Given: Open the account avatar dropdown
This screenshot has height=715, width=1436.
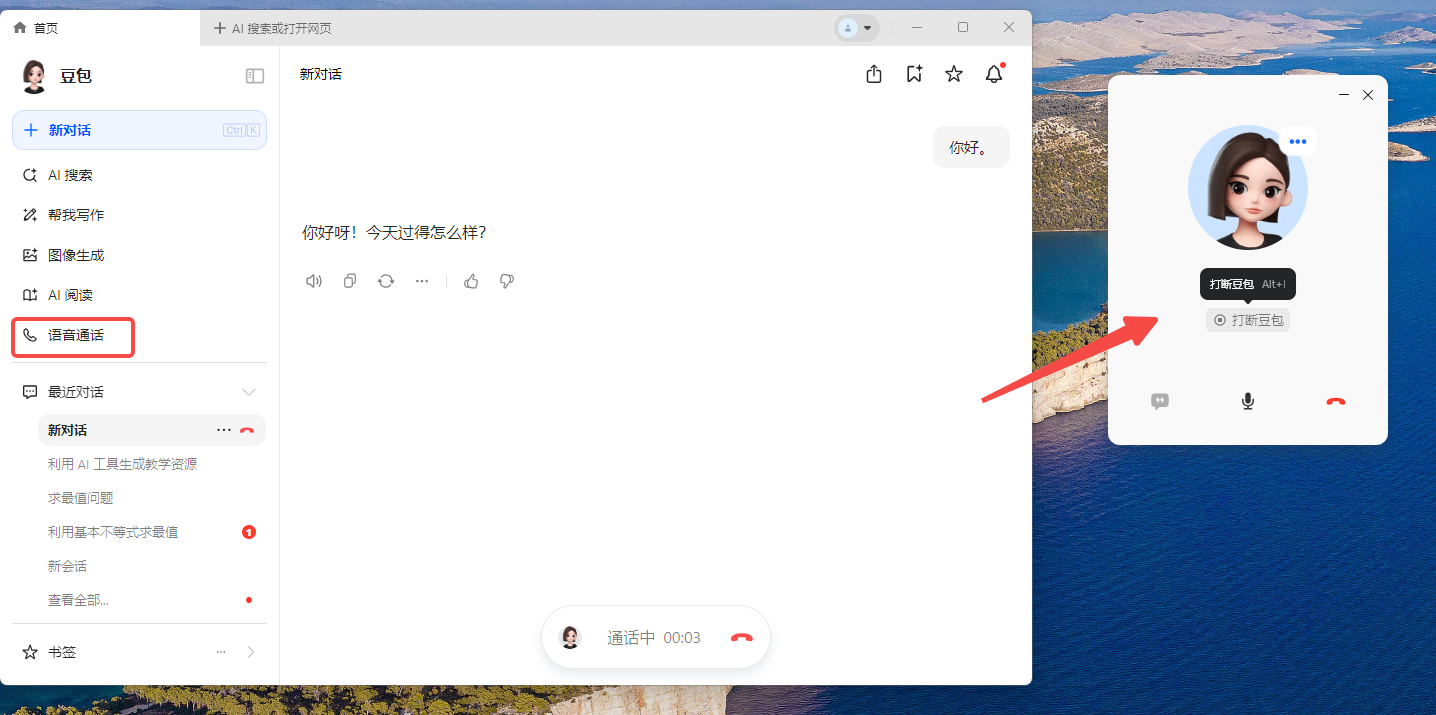Looking at the screenshot, I should click(857, 28).
